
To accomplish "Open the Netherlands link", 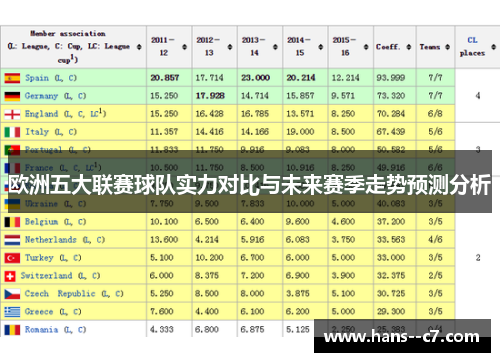I will point(51,240).
